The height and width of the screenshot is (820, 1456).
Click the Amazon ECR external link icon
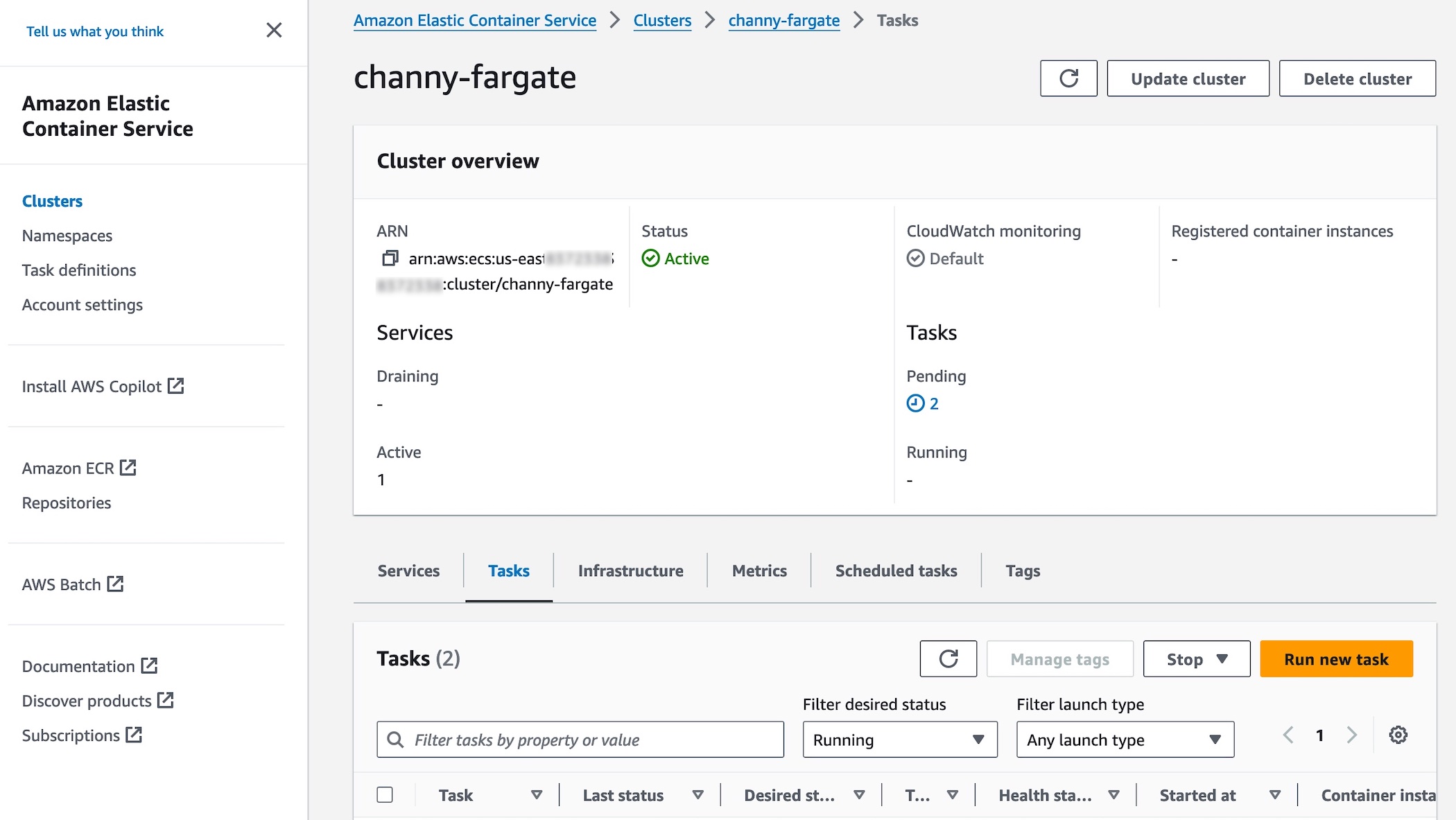[x=128, y=468]
